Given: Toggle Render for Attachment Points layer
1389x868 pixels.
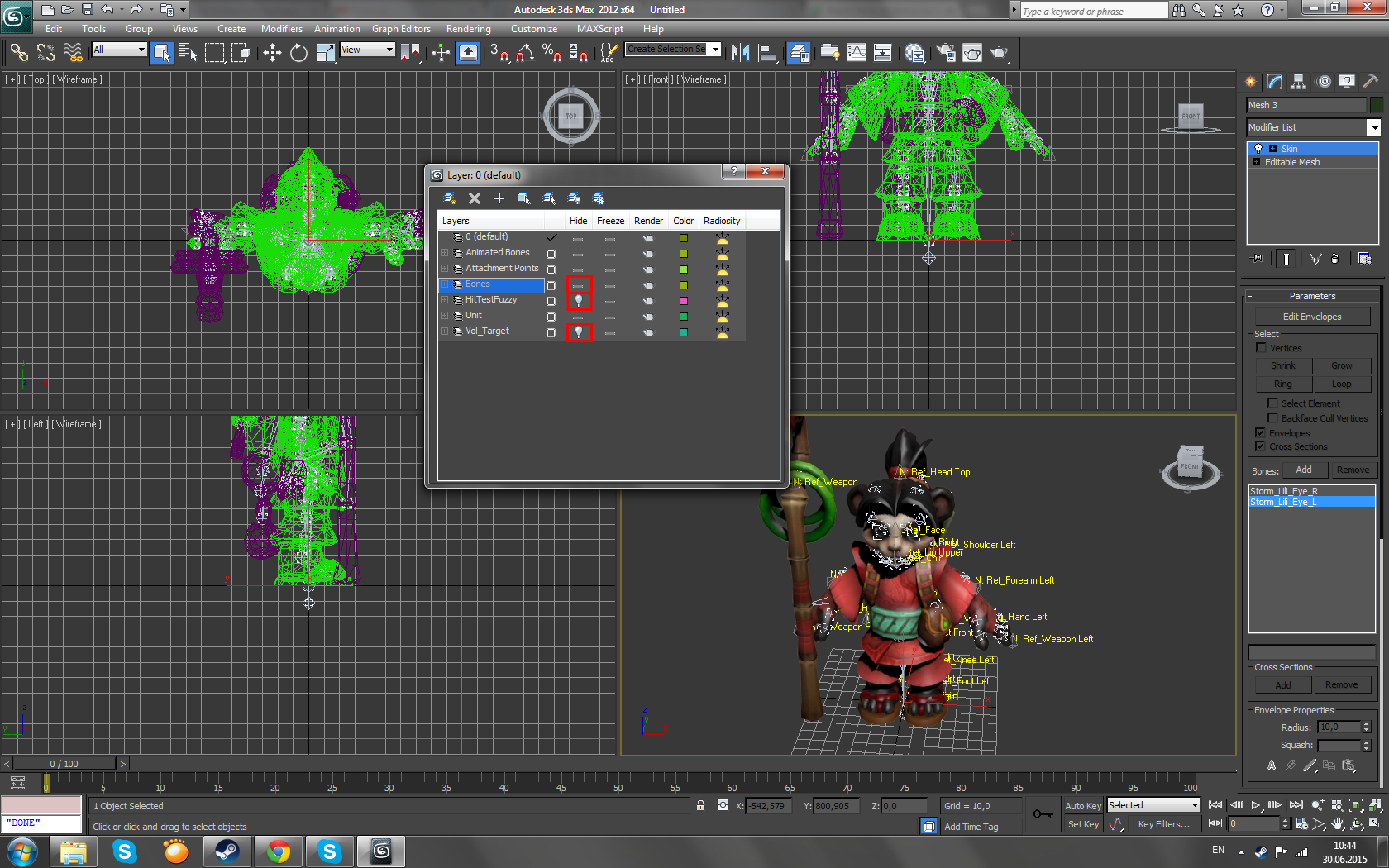Looking at the screenshot, I should 648,269.
